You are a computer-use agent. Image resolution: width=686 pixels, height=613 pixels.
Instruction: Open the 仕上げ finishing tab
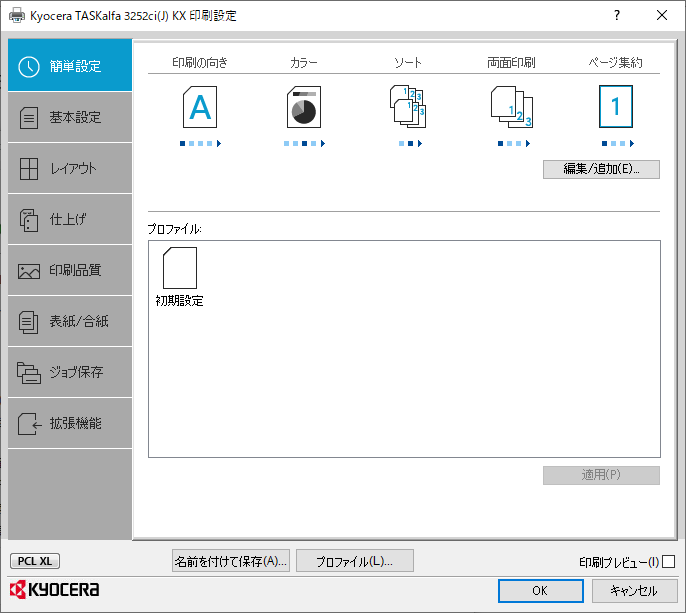(x=70, y=219)
